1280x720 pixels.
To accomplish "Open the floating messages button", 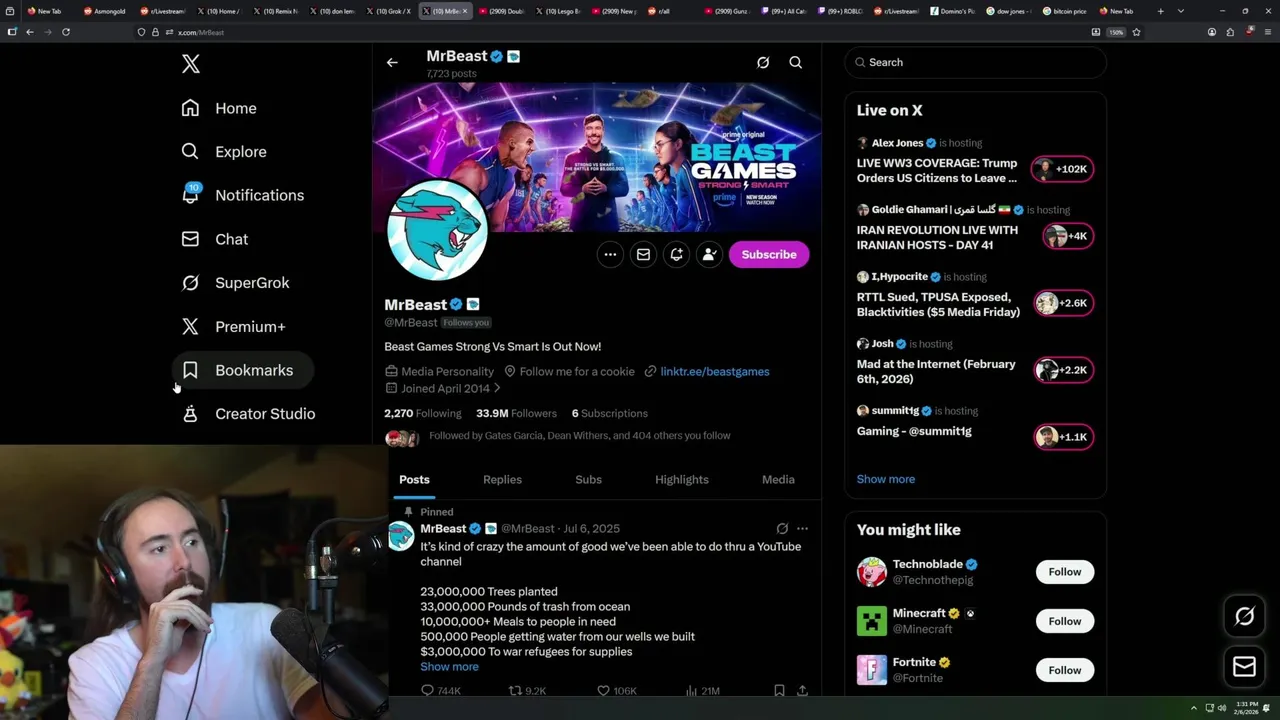I will coord(1244,666).
